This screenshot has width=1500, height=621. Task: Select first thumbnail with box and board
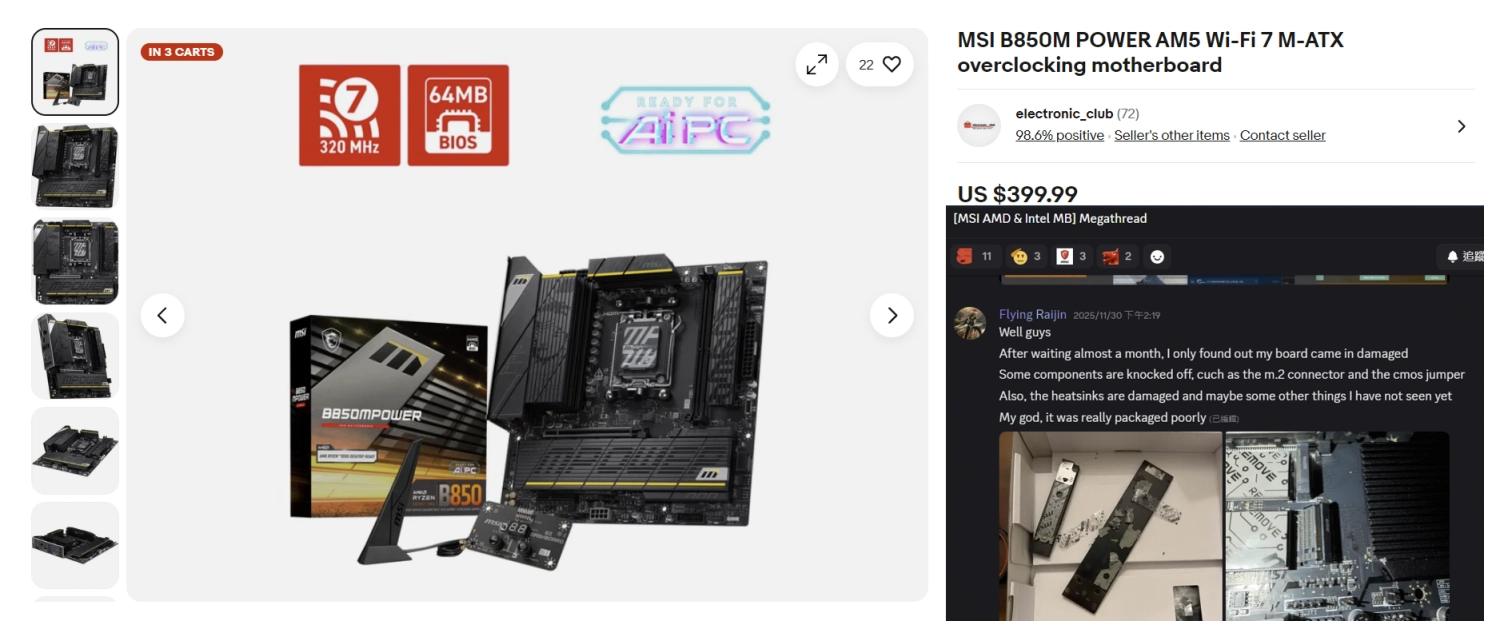click(x=75, y=72)
